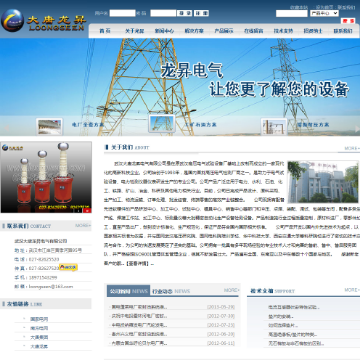The height and width of the screenshot is (360, 360).
Task: Click MORE in the 联系我们 Contact panel
Action: pyautogui.click(x=82, y=226)
